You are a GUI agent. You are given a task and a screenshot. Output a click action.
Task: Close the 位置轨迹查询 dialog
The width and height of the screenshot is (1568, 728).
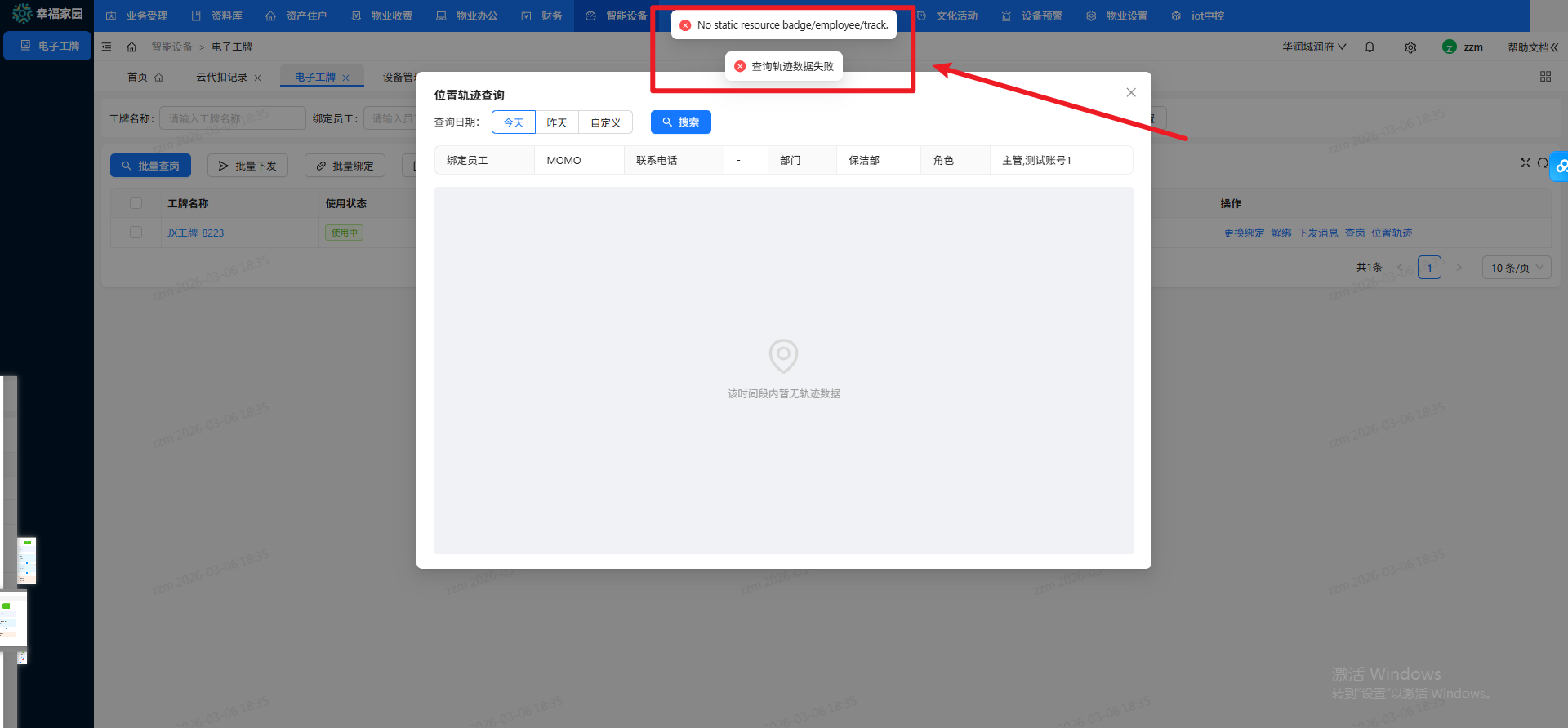(x=1130, y=93)
